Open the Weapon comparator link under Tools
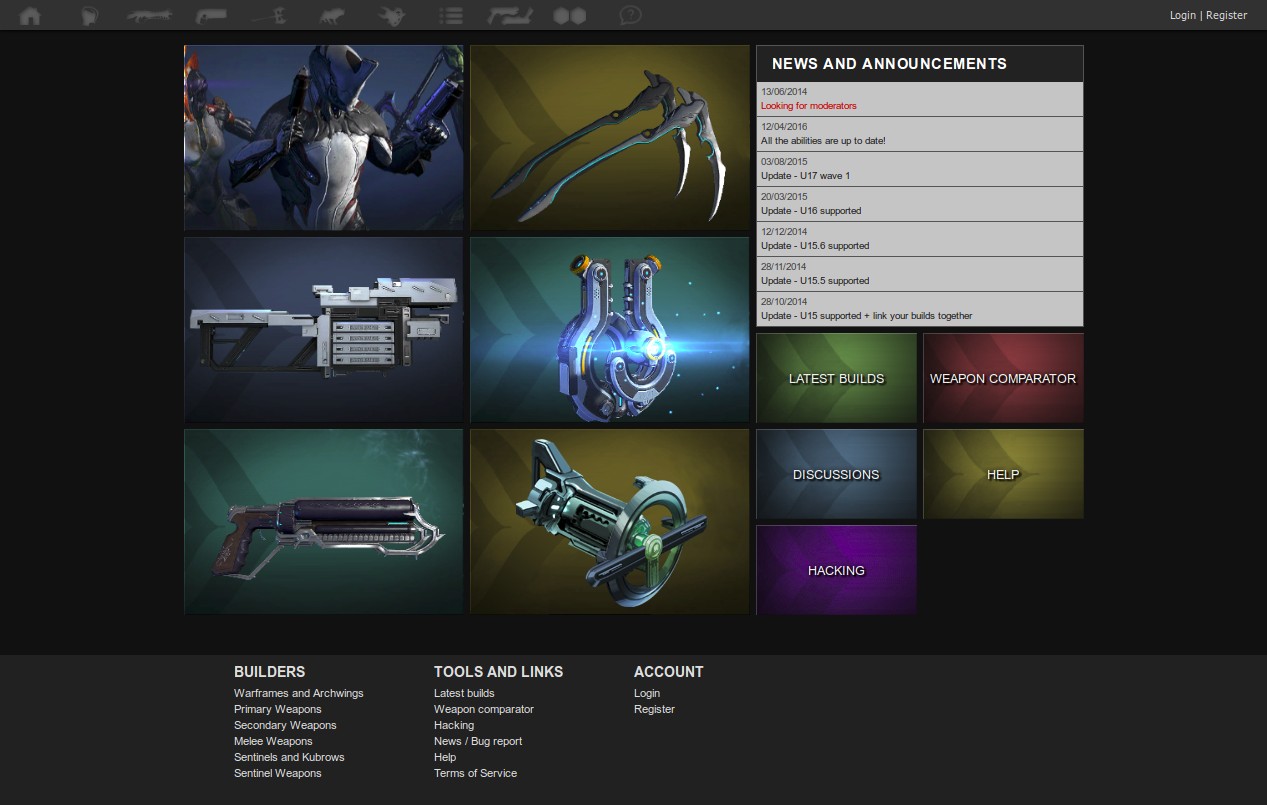 click(x=483, y=709)
